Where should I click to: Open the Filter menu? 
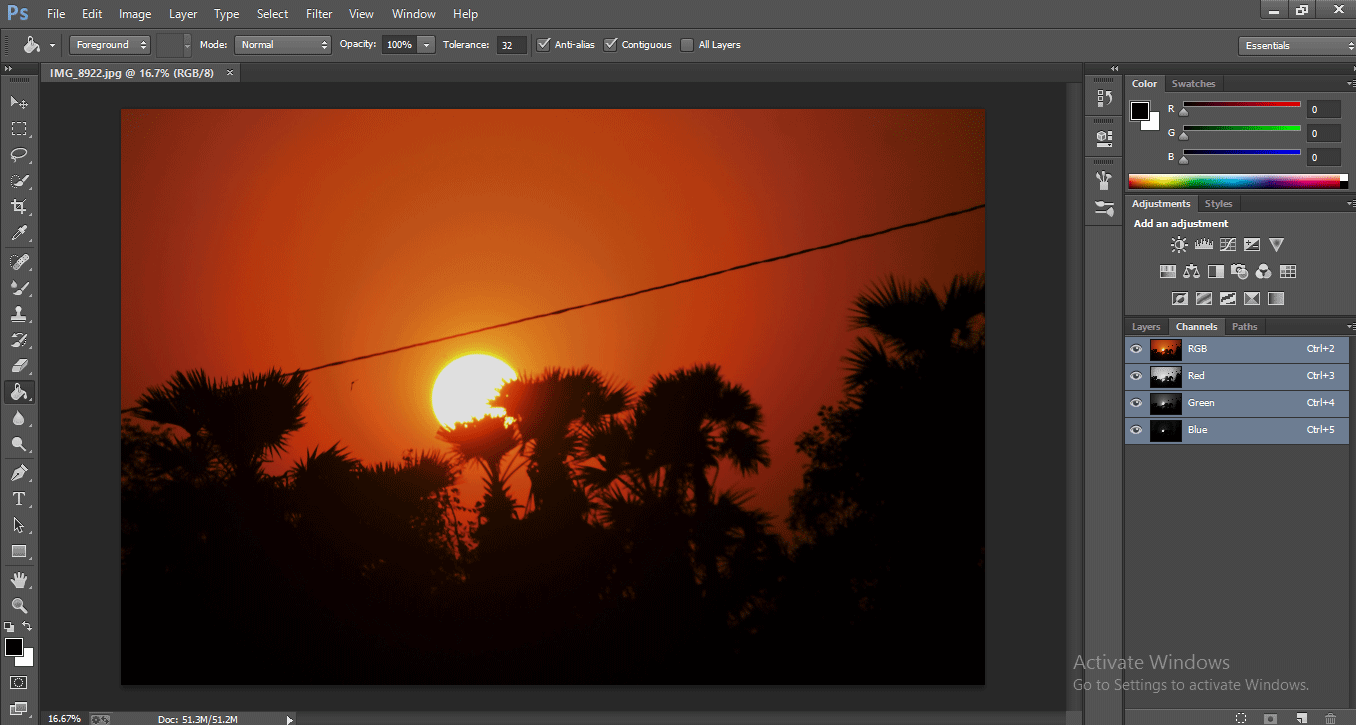(x=318, y=13)
